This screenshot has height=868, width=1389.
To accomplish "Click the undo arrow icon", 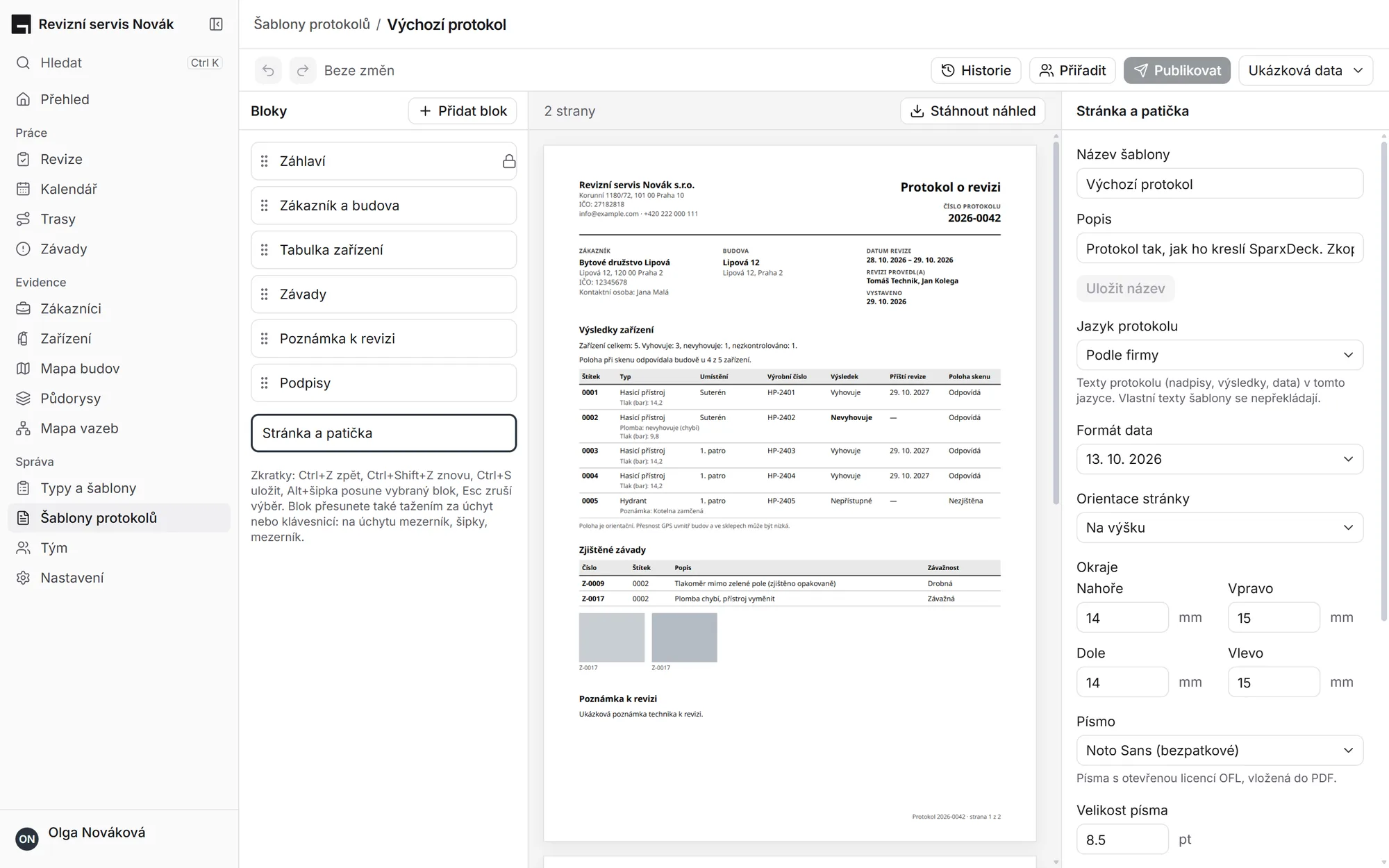I will pyautogui.click(x=268, y=70).
